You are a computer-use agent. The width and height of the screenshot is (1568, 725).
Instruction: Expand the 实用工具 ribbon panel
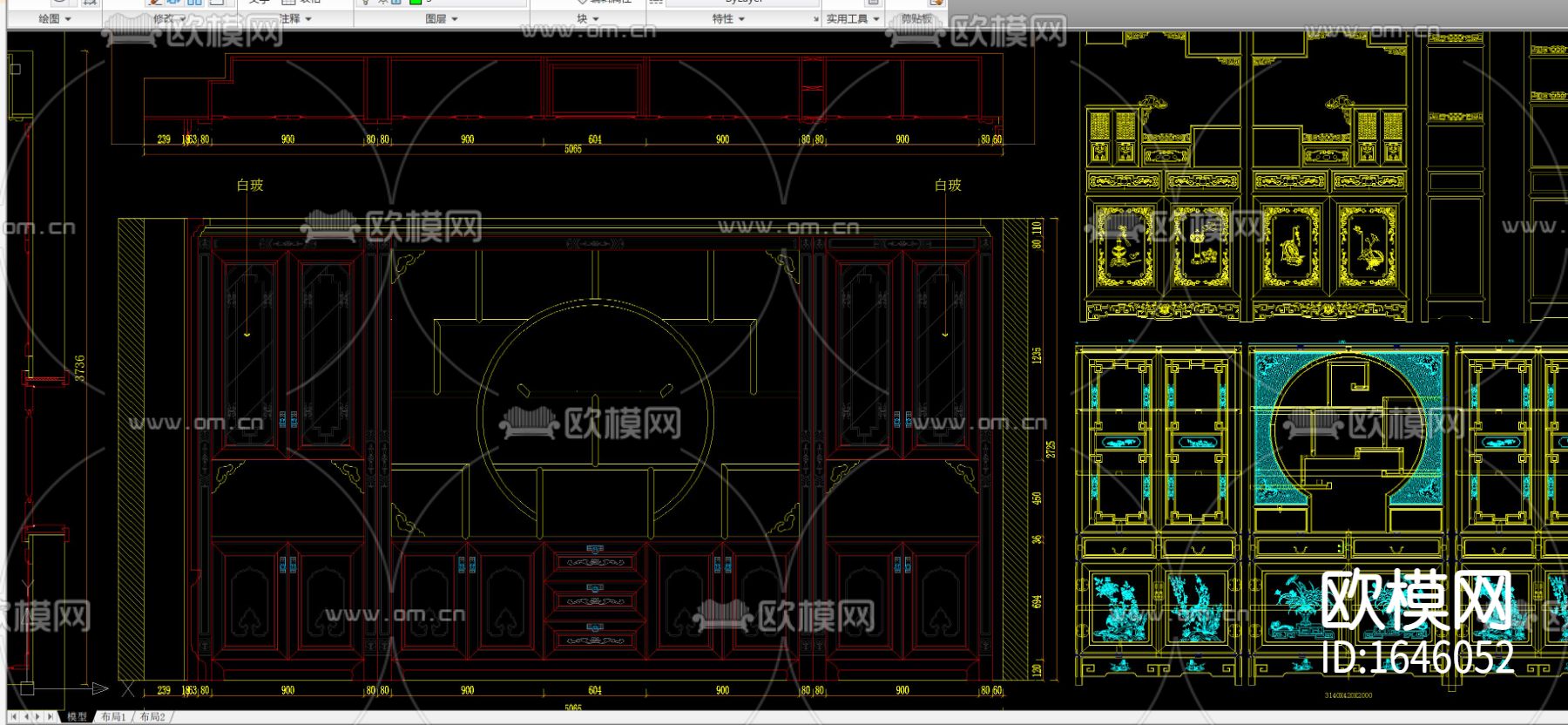[852, 18]
